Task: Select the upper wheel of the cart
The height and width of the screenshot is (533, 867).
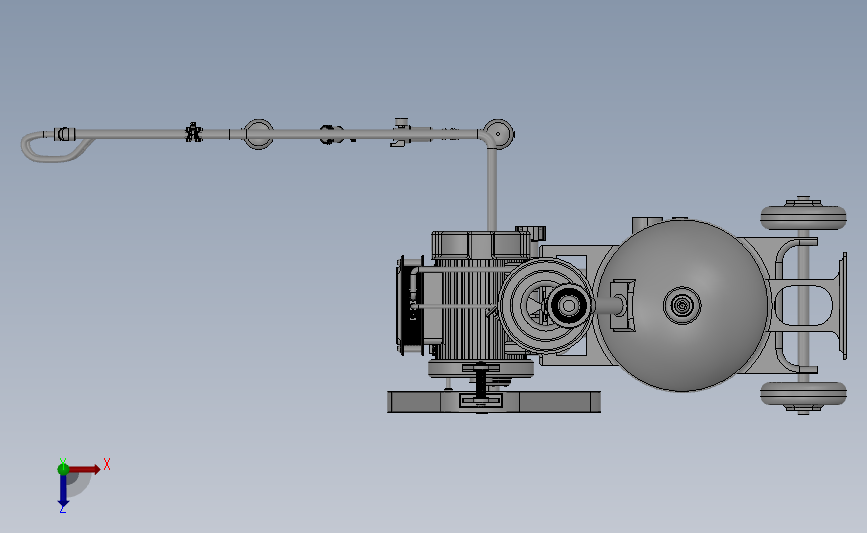Action: (803, 217)
